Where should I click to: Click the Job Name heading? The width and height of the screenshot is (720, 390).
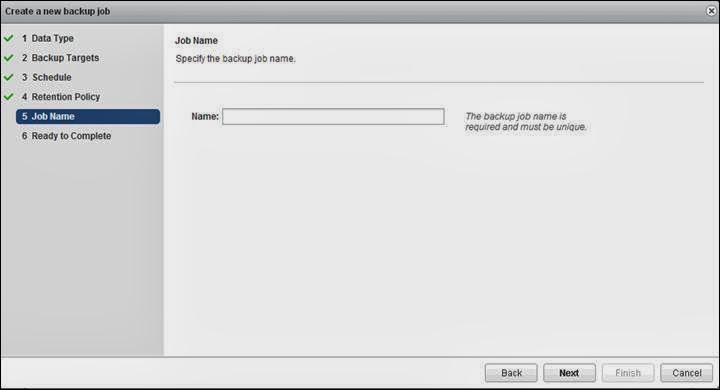point(196,40)
